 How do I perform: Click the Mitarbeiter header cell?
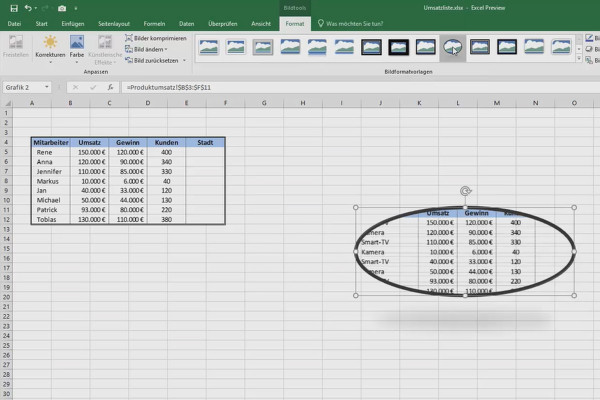tap(51, 142)
